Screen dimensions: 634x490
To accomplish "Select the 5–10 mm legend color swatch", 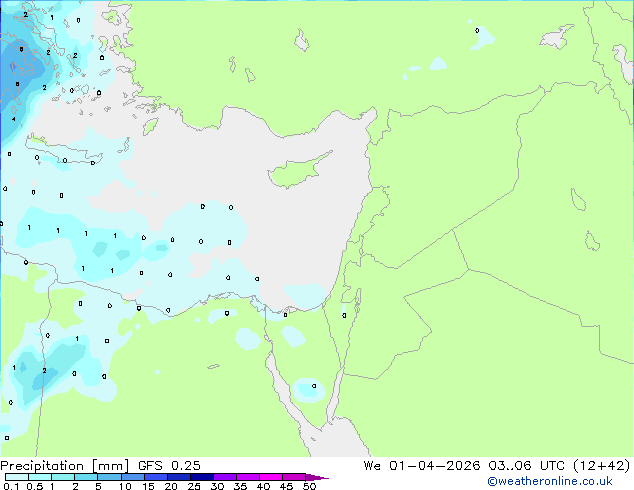I will tap(109, 477).
